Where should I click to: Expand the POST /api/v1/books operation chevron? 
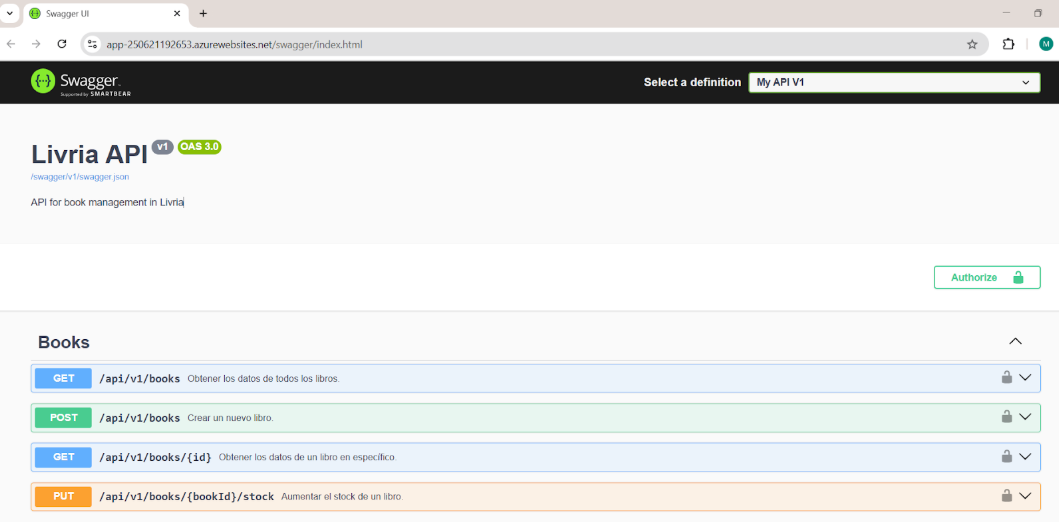click(x=1025, y=417)
